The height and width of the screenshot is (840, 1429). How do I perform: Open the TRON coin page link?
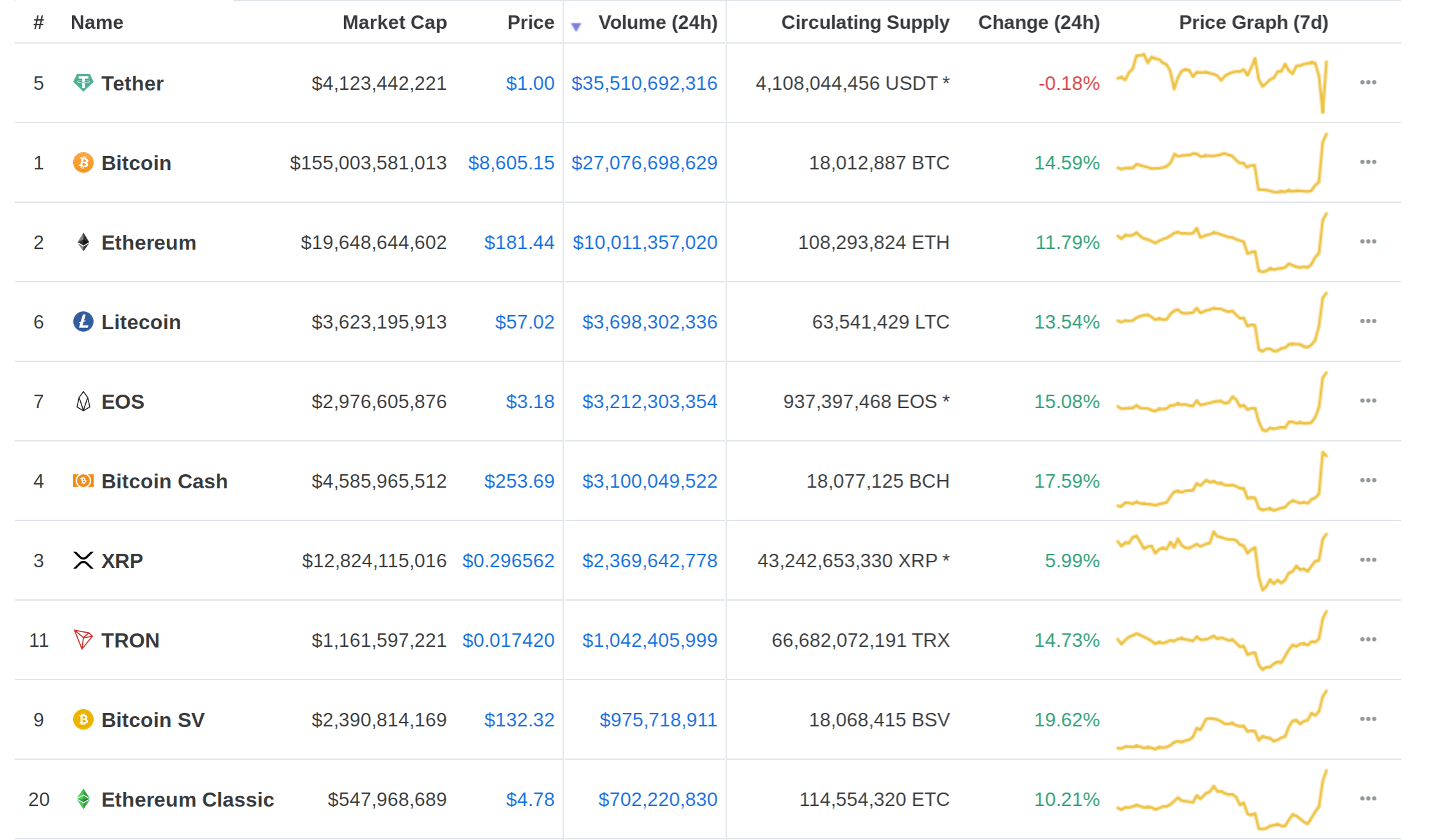tap(130, 640)
